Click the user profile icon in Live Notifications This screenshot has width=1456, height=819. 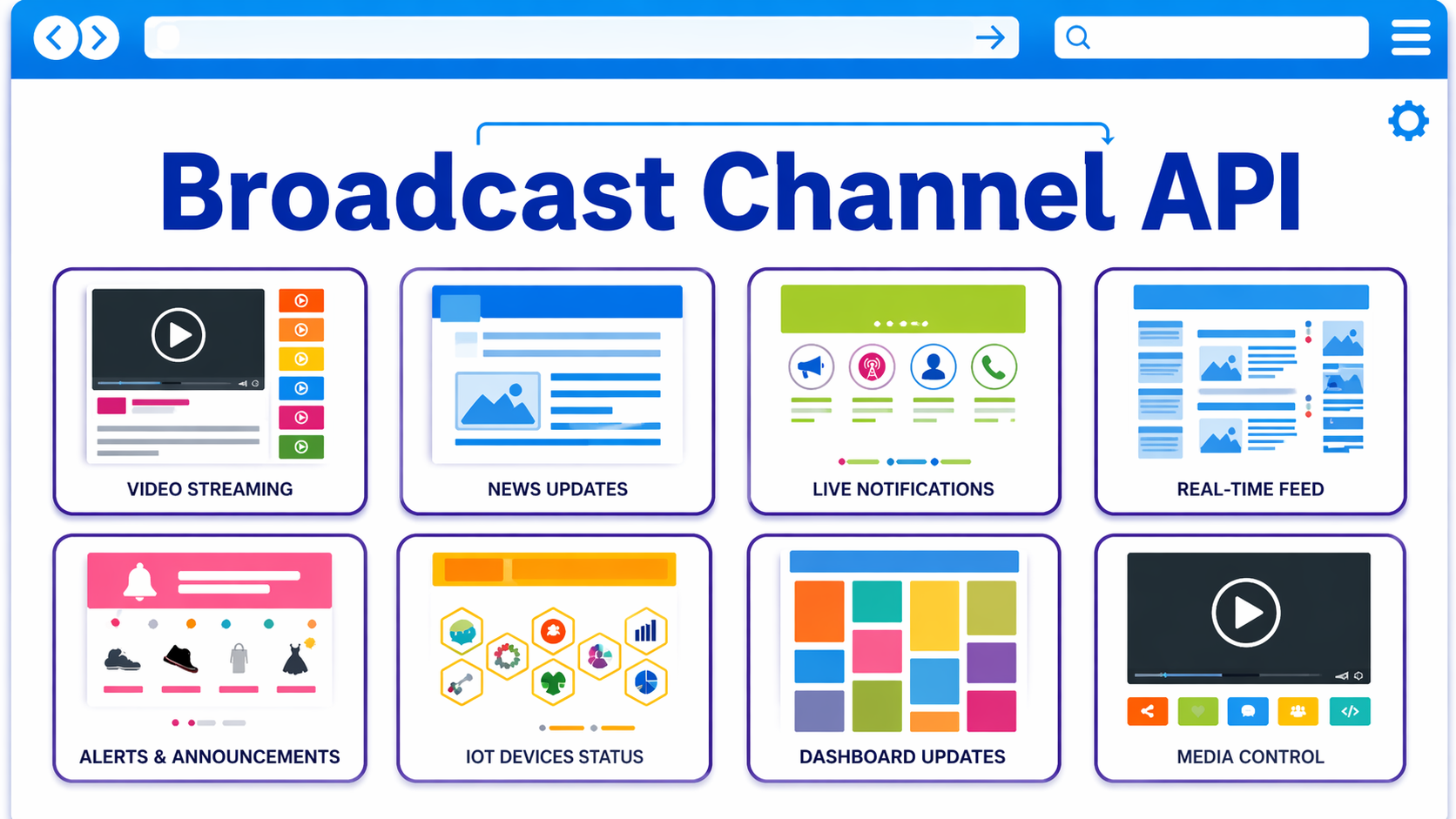933,367
